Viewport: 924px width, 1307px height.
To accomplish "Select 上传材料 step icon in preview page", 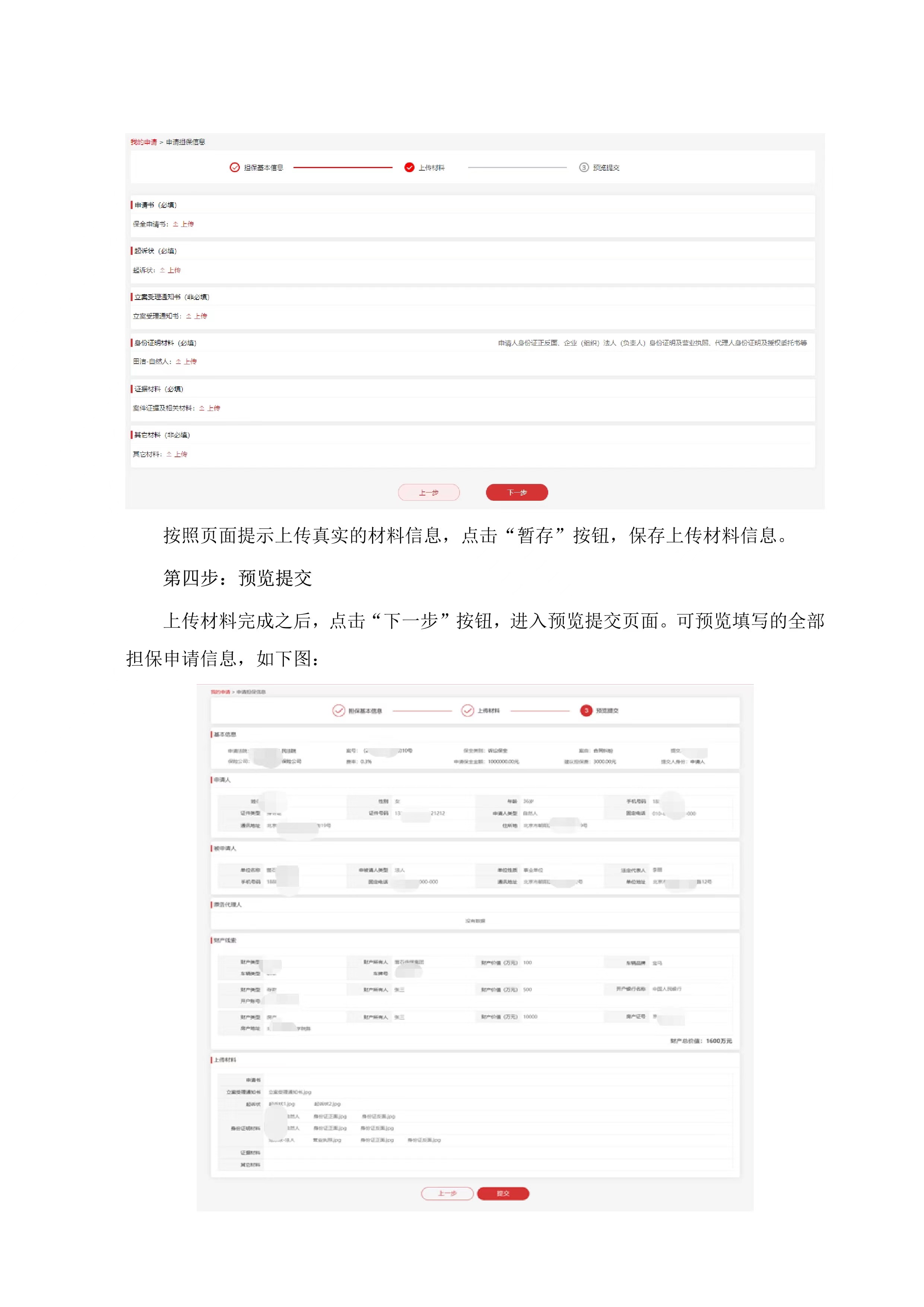I will [x=468, y=711].
